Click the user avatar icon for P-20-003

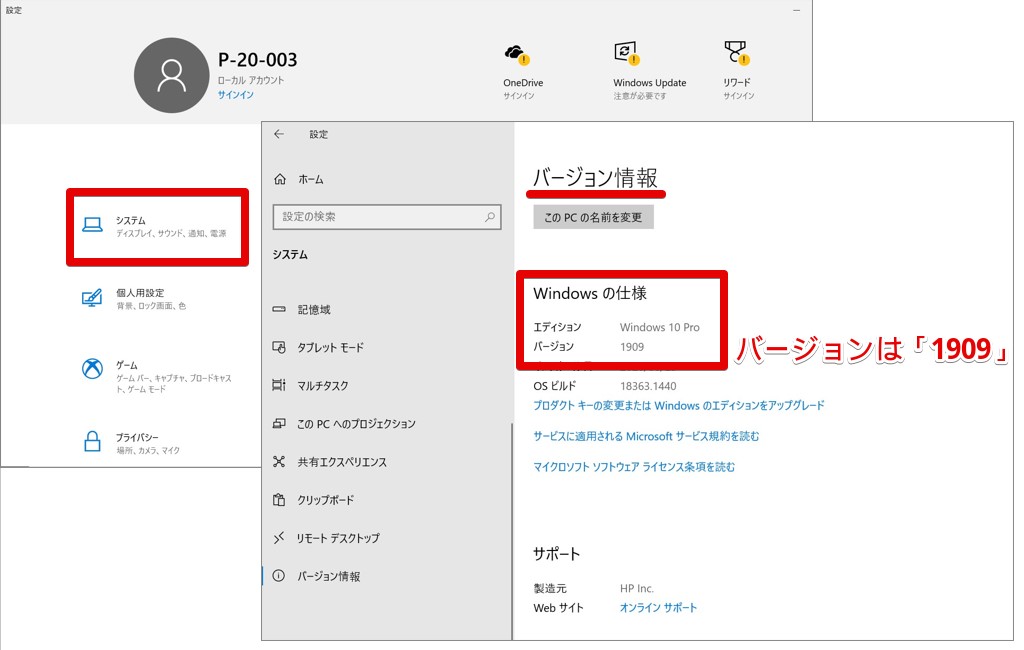172,75
